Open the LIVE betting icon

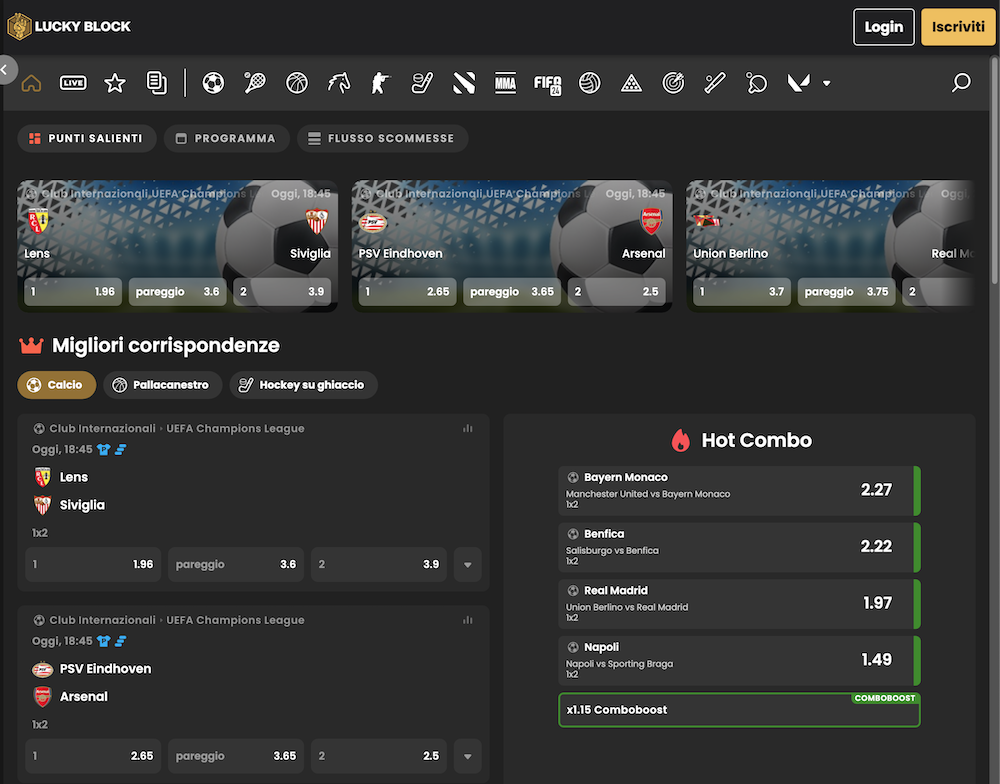tap(73, 83)
